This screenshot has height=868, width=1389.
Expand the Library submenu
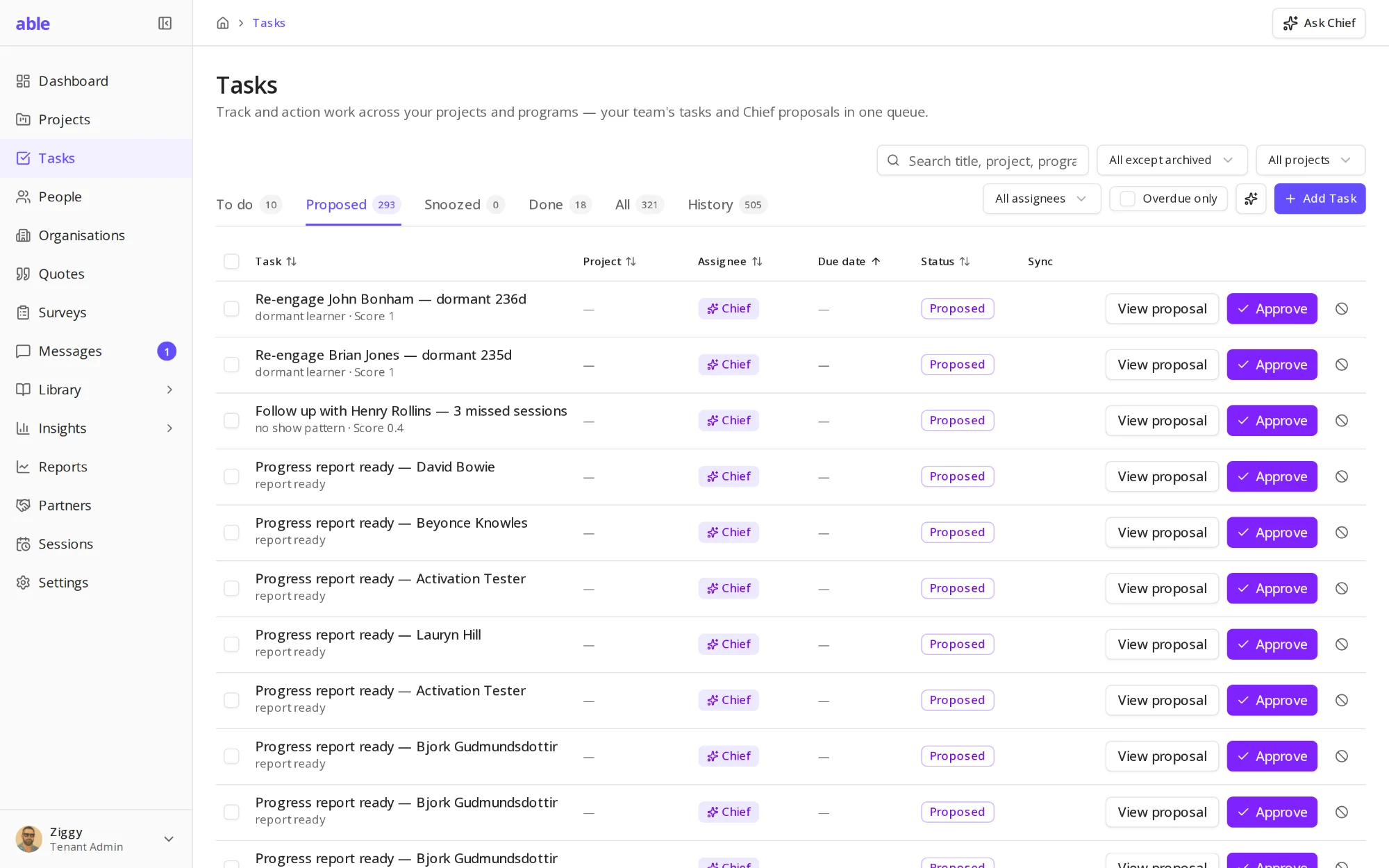pos(169,390)
